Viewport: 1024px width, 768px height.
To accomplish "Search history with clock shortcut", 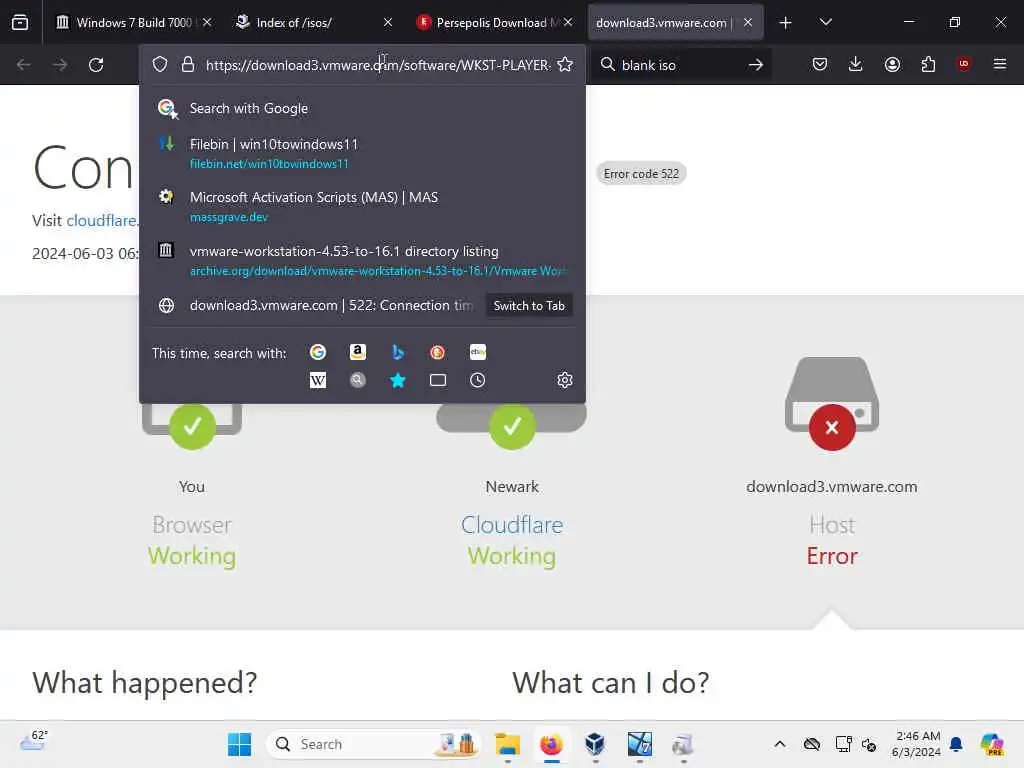I will point(477,380).
